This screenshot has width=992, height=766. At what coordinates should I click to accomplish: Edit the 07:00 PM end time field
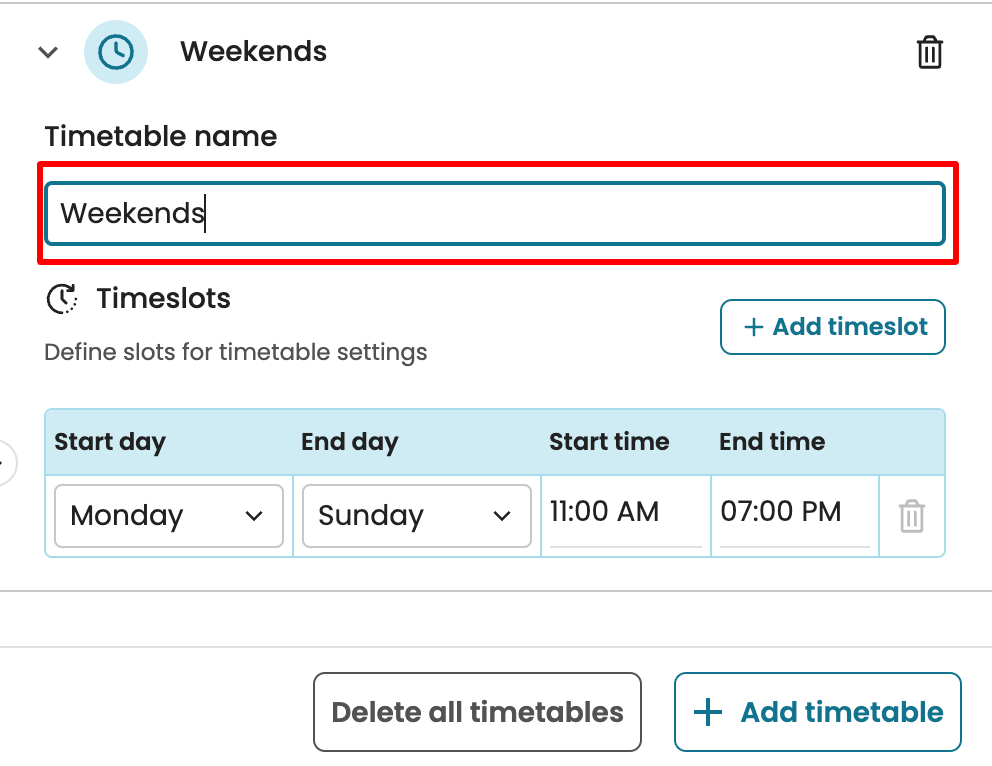pyautogui.click(x=792, y=513)
